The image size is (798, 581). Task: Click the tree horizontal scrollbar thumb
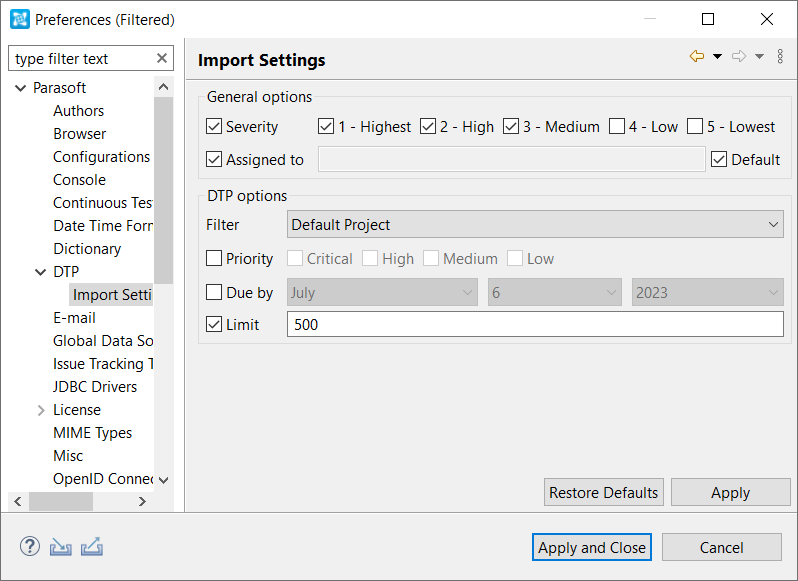coord(61,502)
